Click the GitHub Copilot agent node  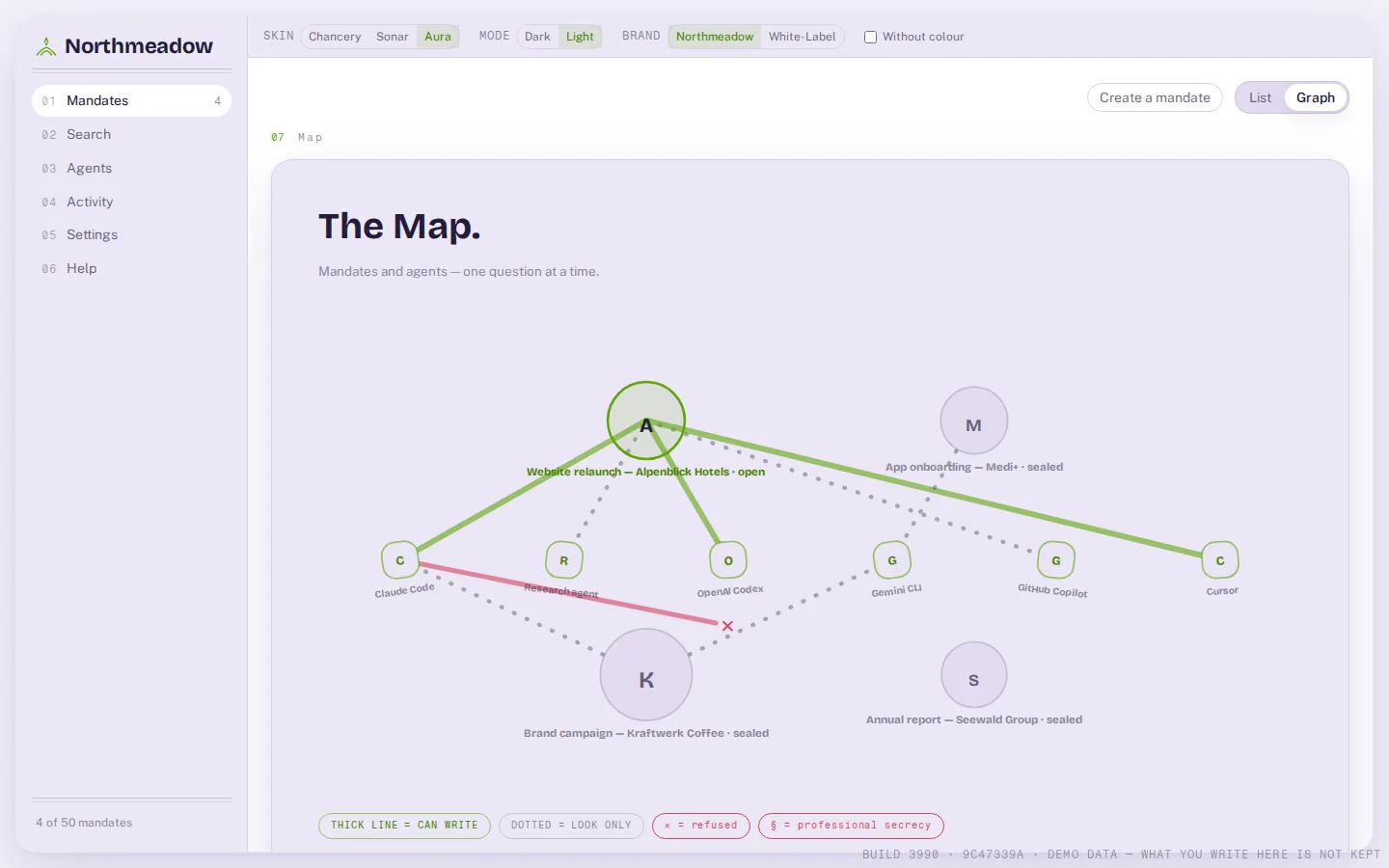click(x=1056, y=560)
